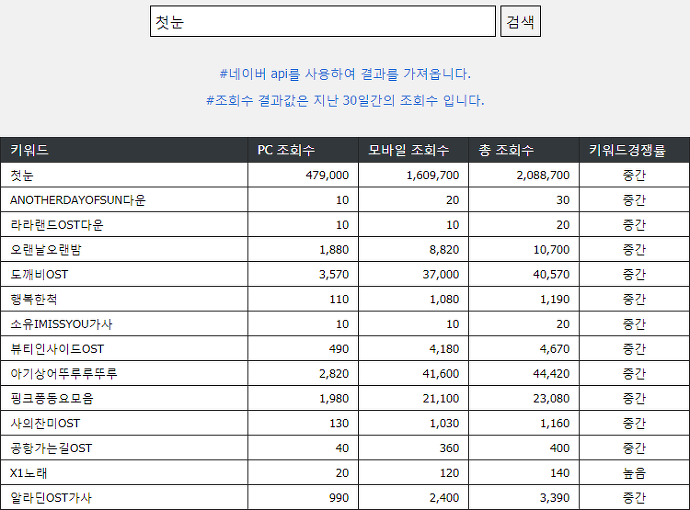Viewport: 690px width, 510px height.
Task: Click total views value 44,420
Action: click(551, 374)
